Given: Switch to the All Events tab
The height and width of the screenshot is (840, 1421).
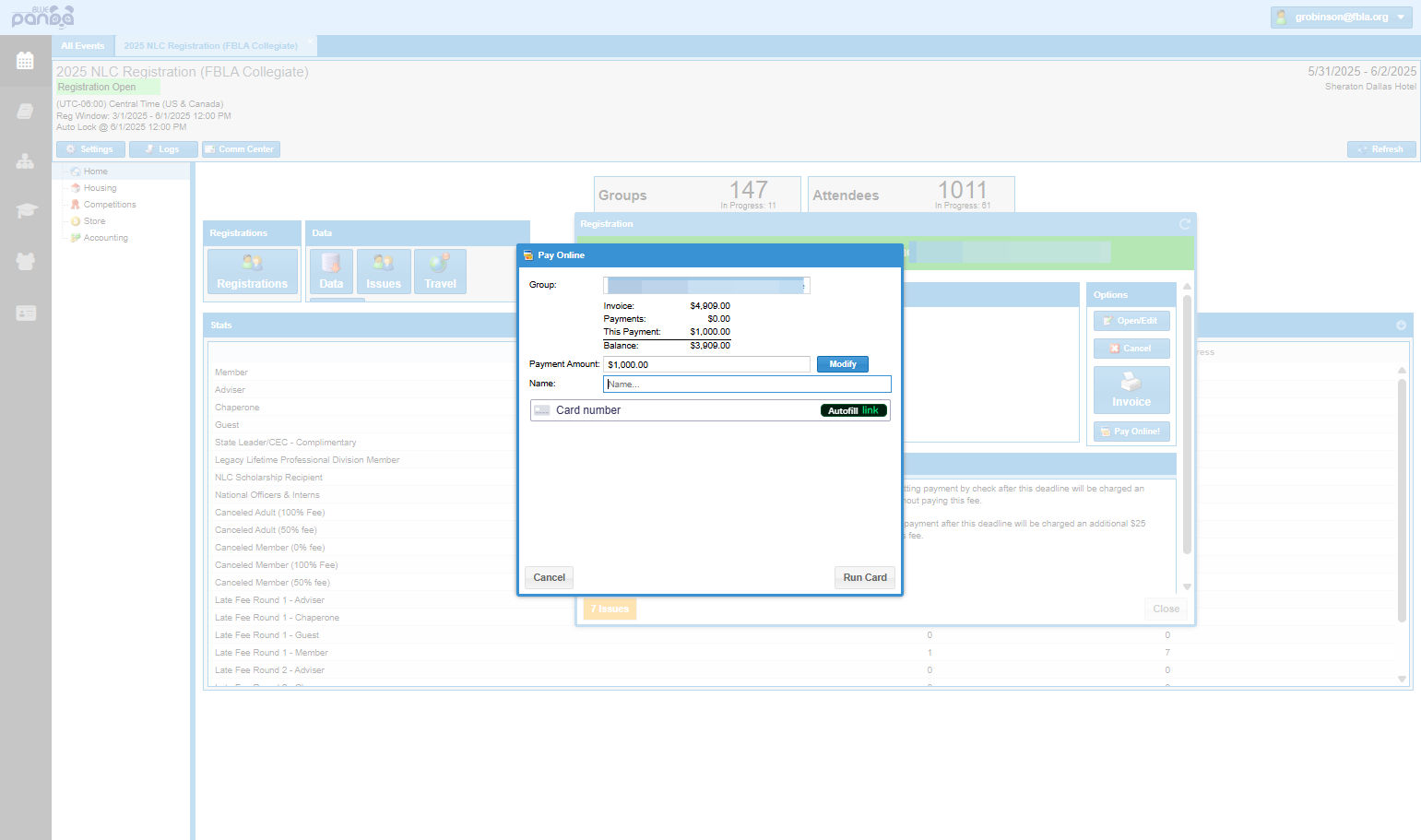Looking at the screenshot, I should tap(83, 45).
